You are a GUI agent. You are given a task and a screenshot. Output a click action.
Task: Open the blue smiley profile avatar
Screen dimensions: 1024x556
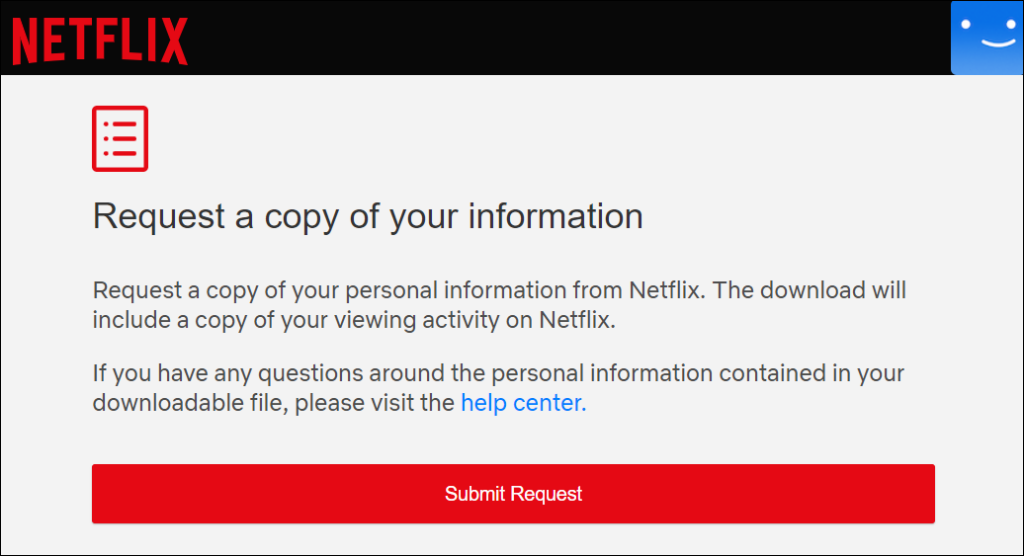pyautogui.click(x=986, y=38)
